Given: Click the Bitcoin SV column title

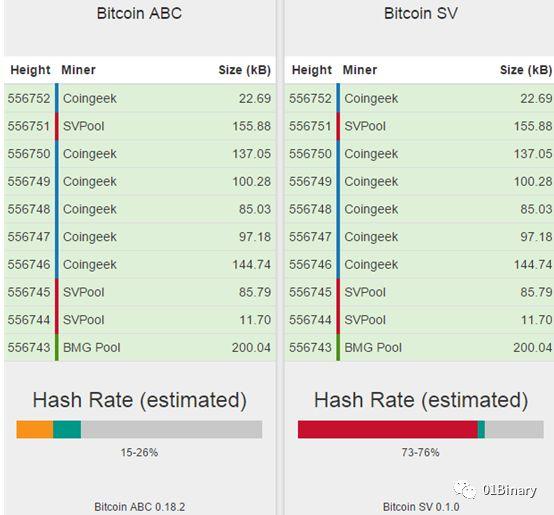Looking at the screenshot, I should tap(421, 13).
